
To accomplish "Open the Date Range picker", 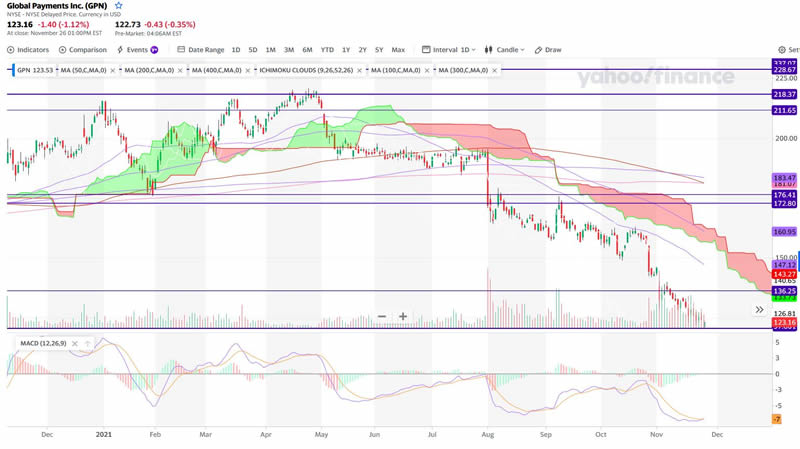I will 201,49.
